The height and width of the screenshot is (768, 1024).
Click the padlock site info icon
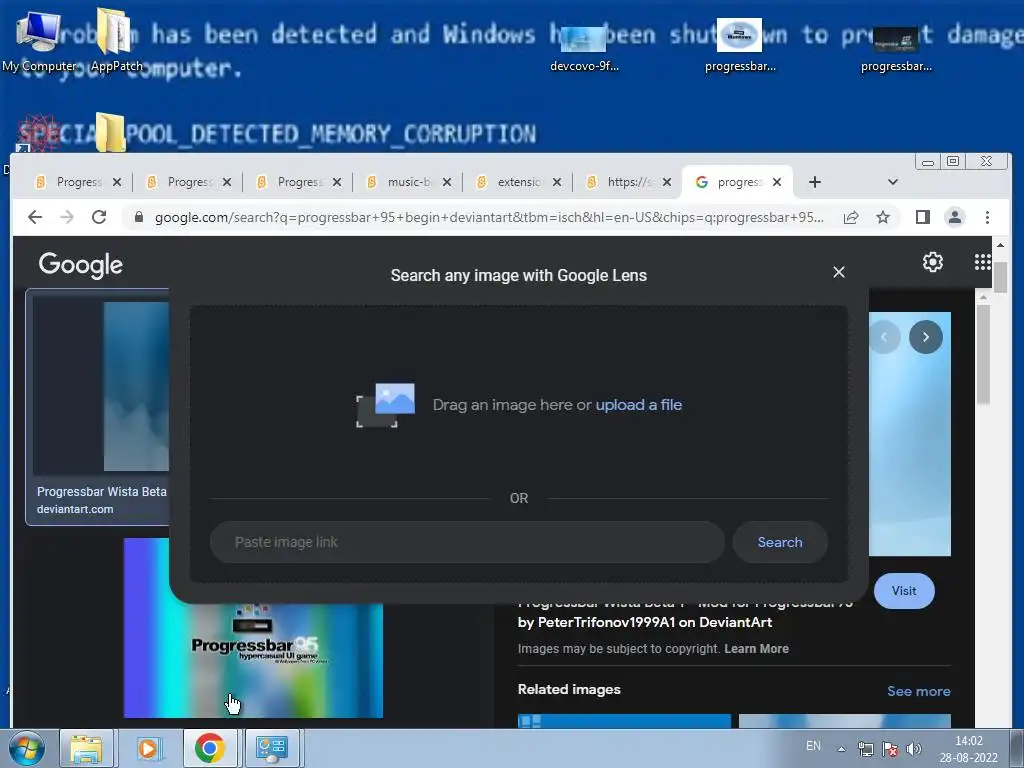tap(138, 217)
